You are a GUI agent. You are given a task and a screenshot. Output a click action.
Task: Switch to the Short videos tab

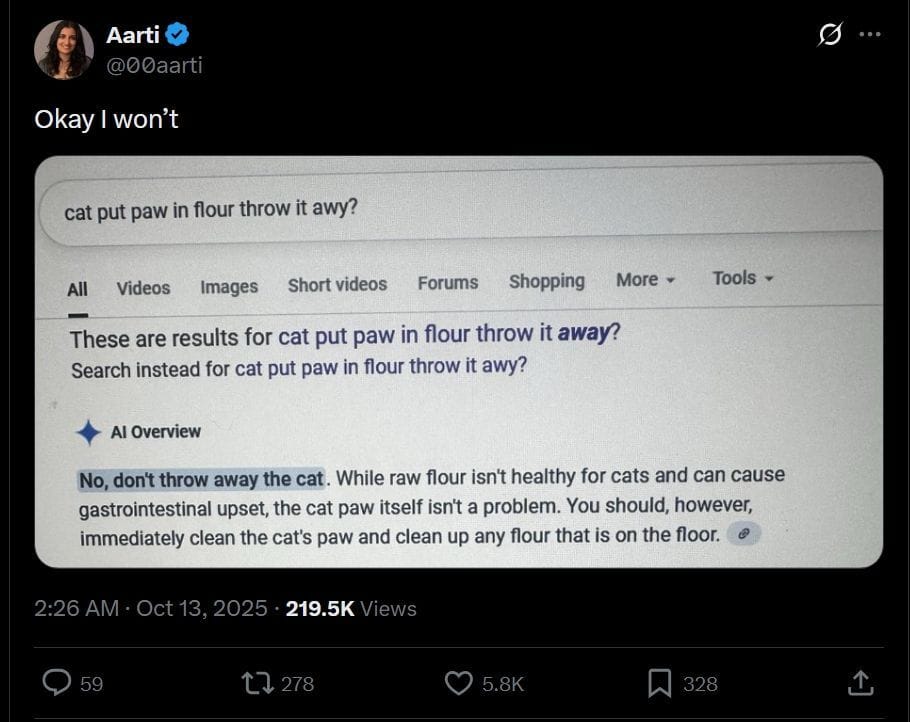point(337,284)
